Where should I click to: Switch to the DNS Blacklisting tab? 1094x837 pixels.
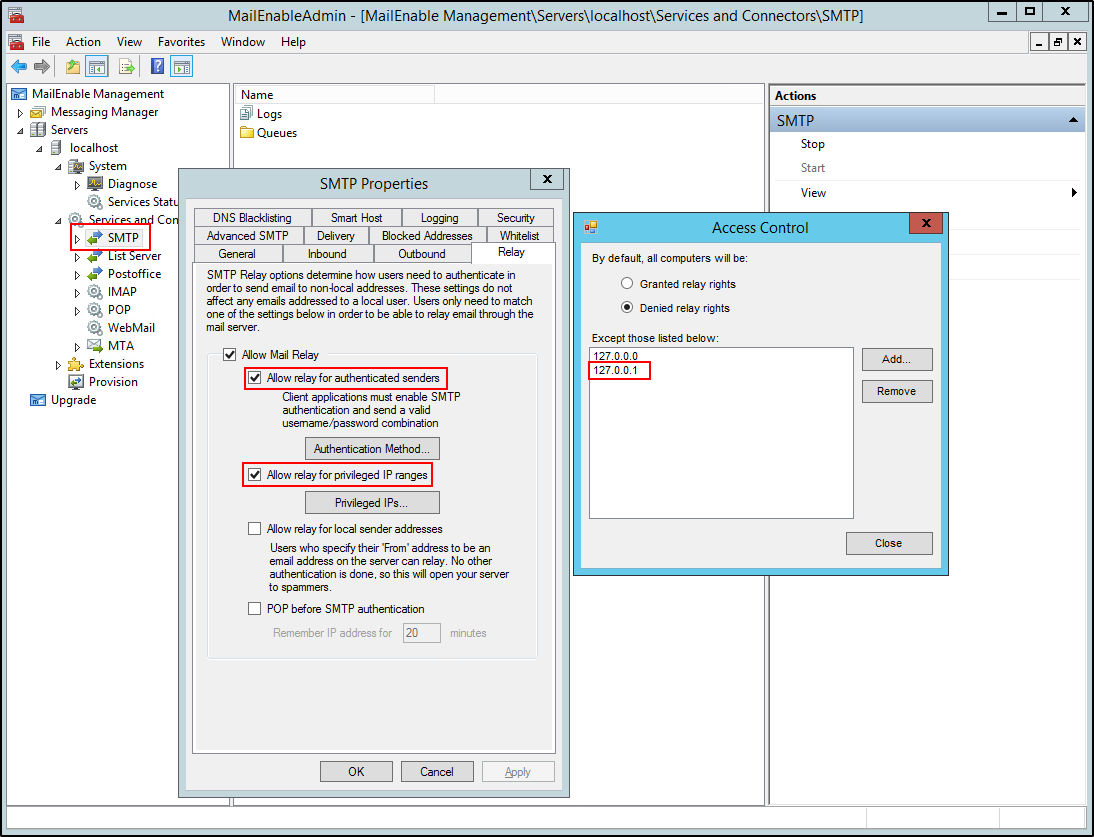251,218
